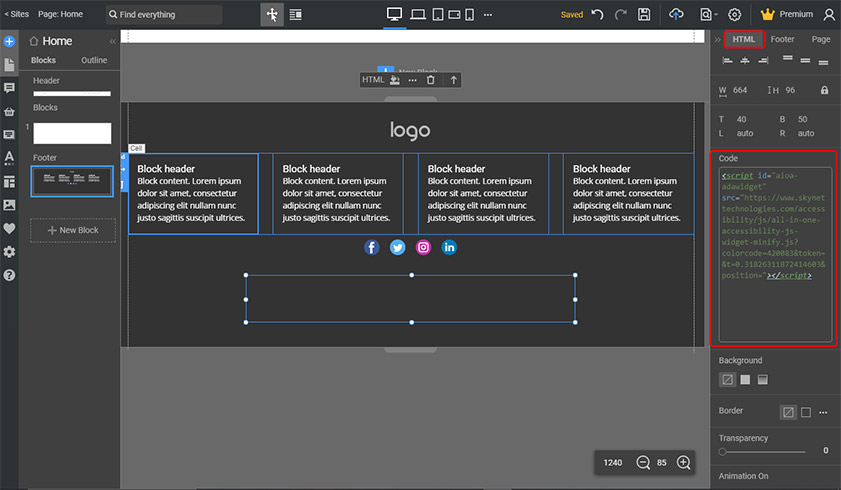The image size is (841, 490).
Task: Open the favorites heart sidebar icon
Action: 9,228
